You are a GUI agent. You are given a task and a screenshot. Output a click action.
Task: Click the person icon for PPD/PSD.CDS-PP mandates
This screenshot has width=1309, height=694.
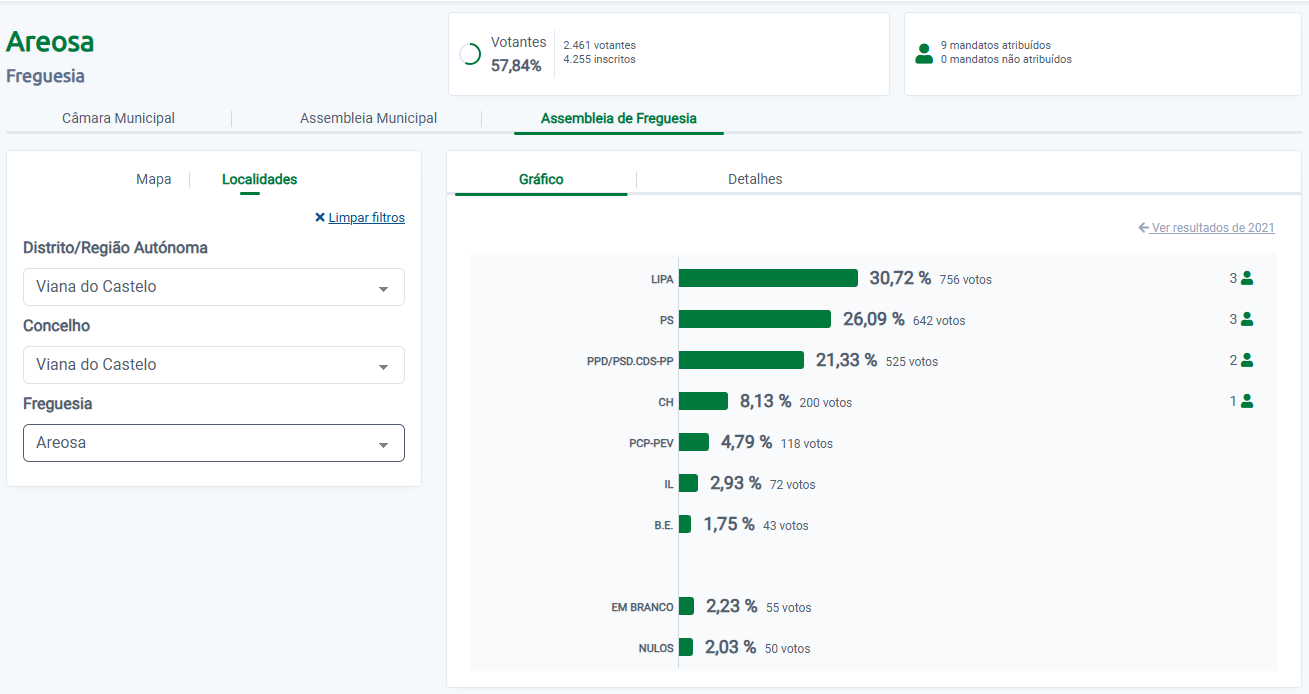pos(1246,361)
